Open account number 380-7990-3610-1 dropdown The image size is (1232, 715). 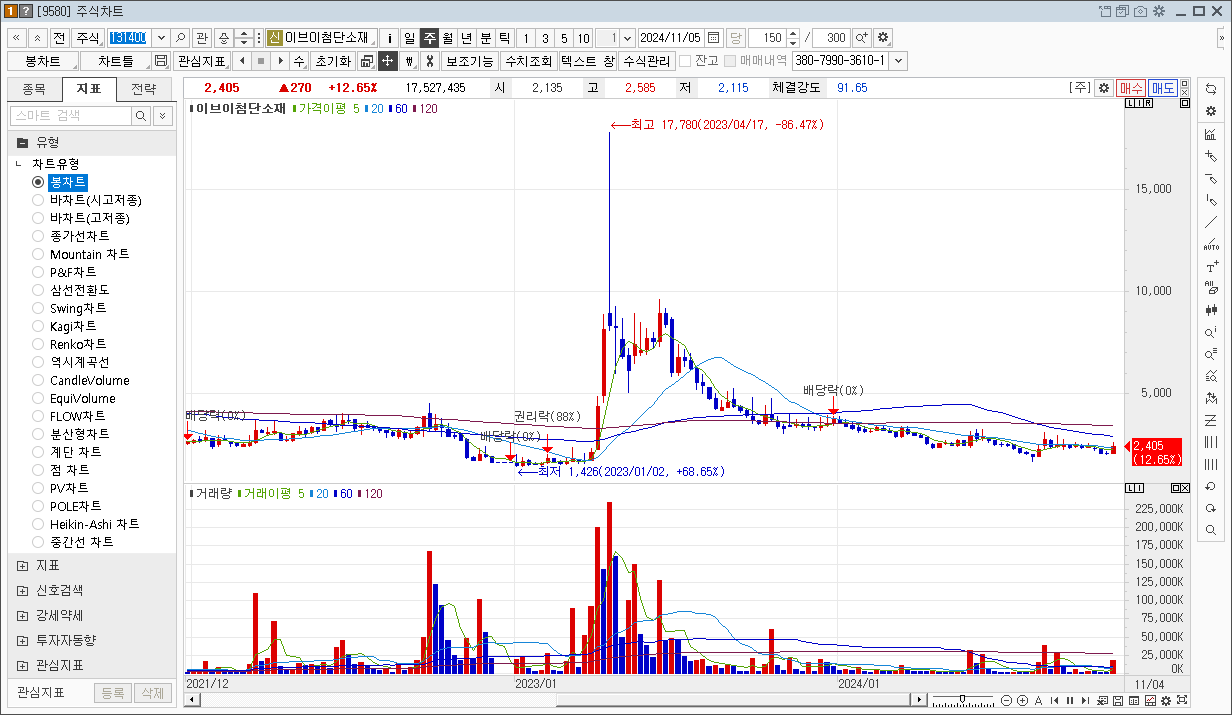pos(898,61)
